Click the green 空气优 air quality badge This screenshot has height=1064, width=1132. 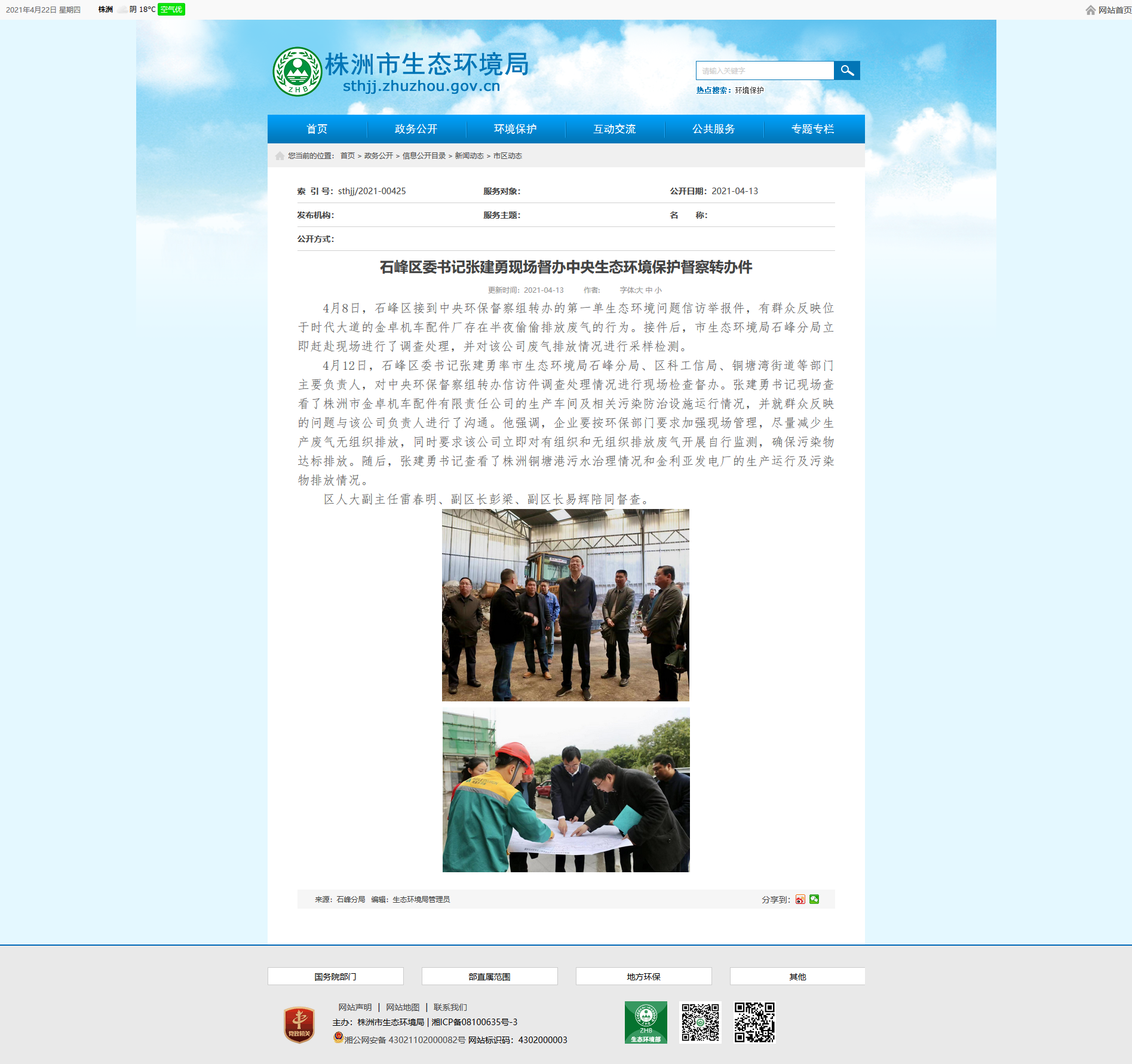tap(171, 10)
